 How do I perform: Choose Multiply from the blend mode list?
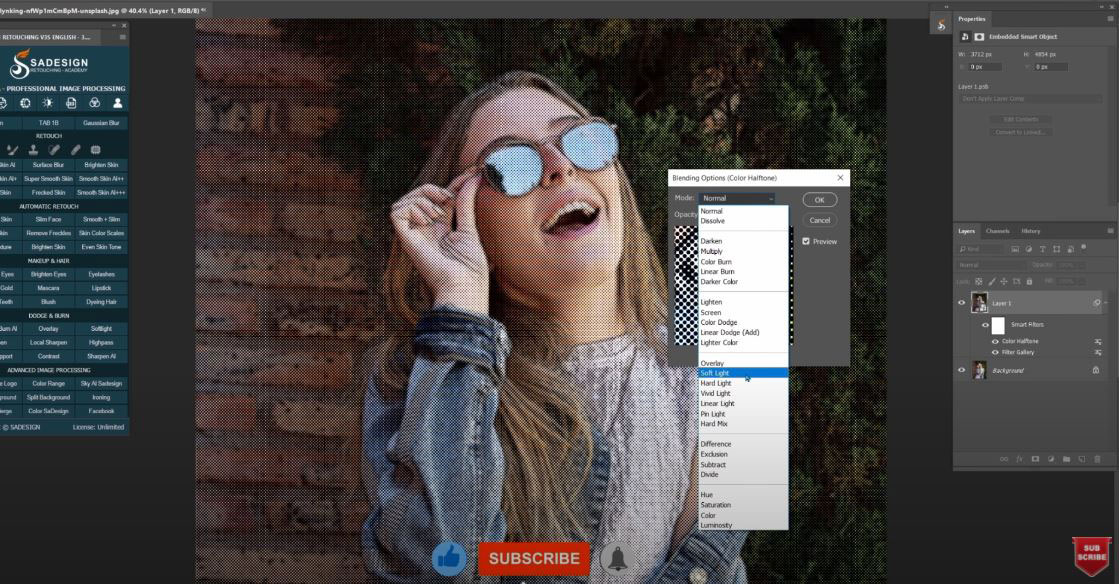click(713, 251)
